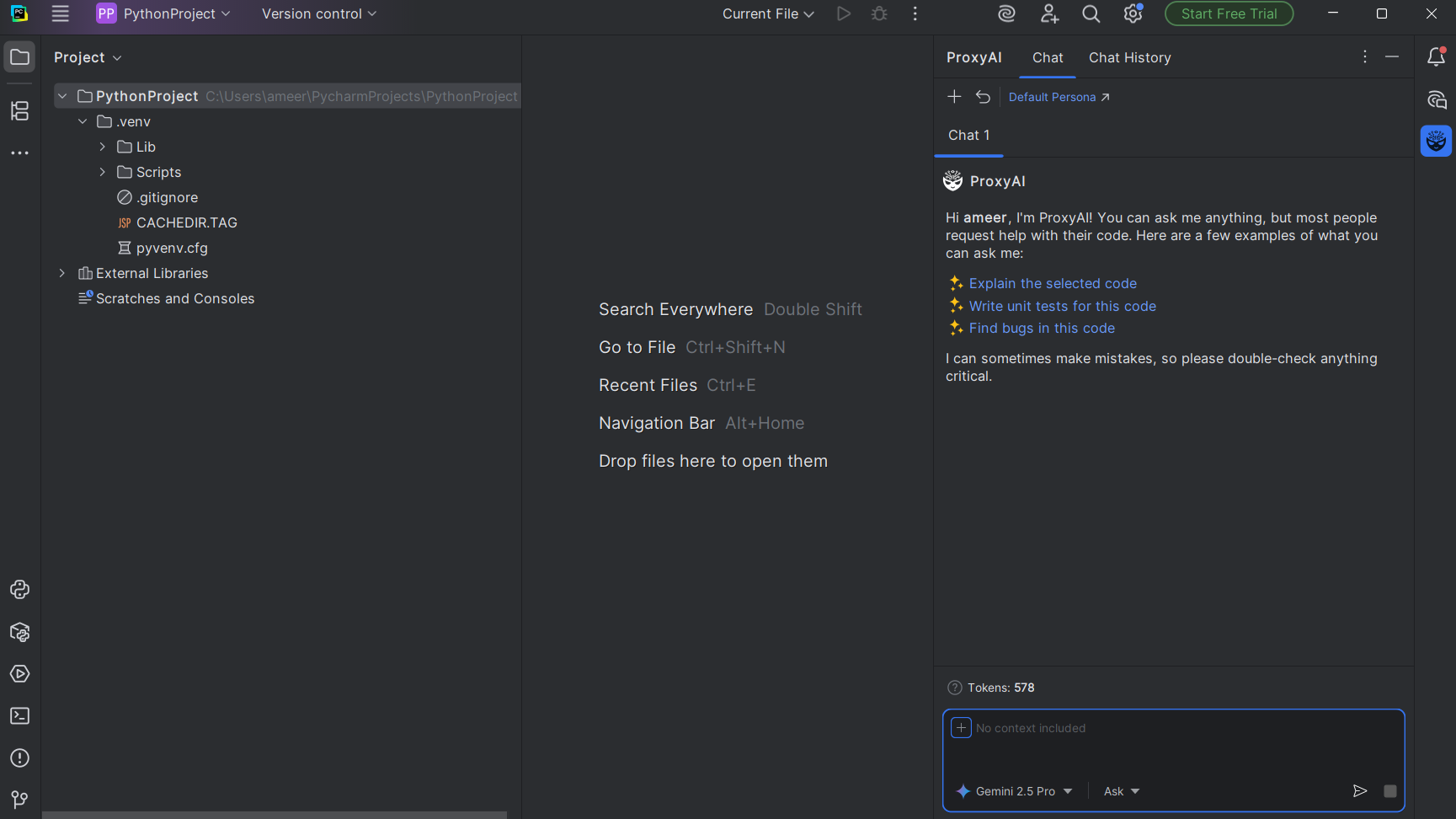Debug the current file
The image size is (1456, 819).
[879, 13]
